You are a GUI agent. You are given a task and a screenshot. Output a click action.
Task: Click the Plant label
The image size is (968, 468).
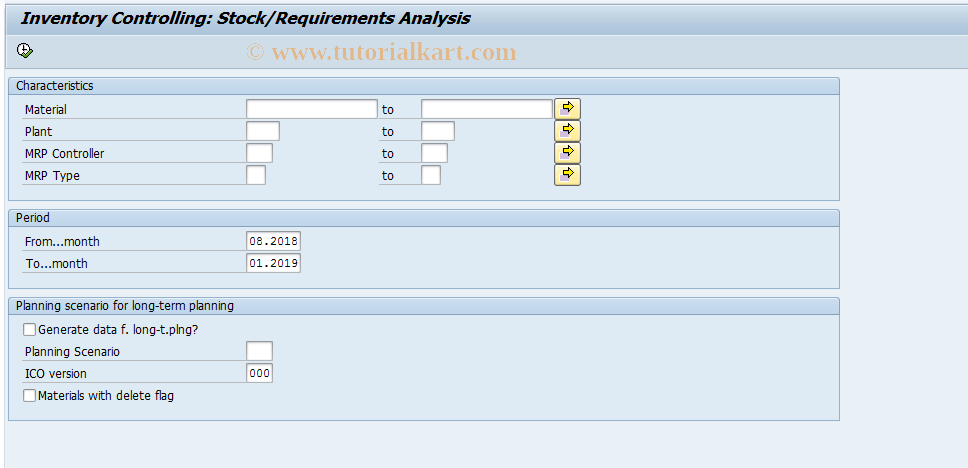(x=38, y=132)
